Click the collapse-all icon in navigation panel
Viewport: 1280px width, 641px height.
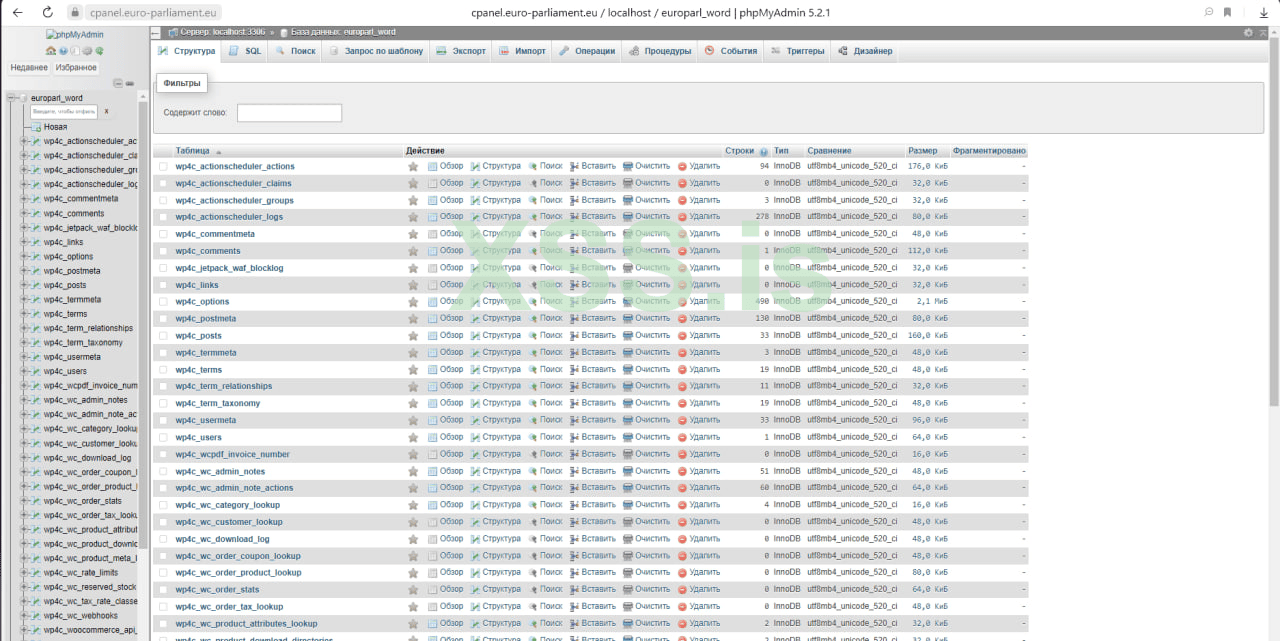tap(118, 83)
